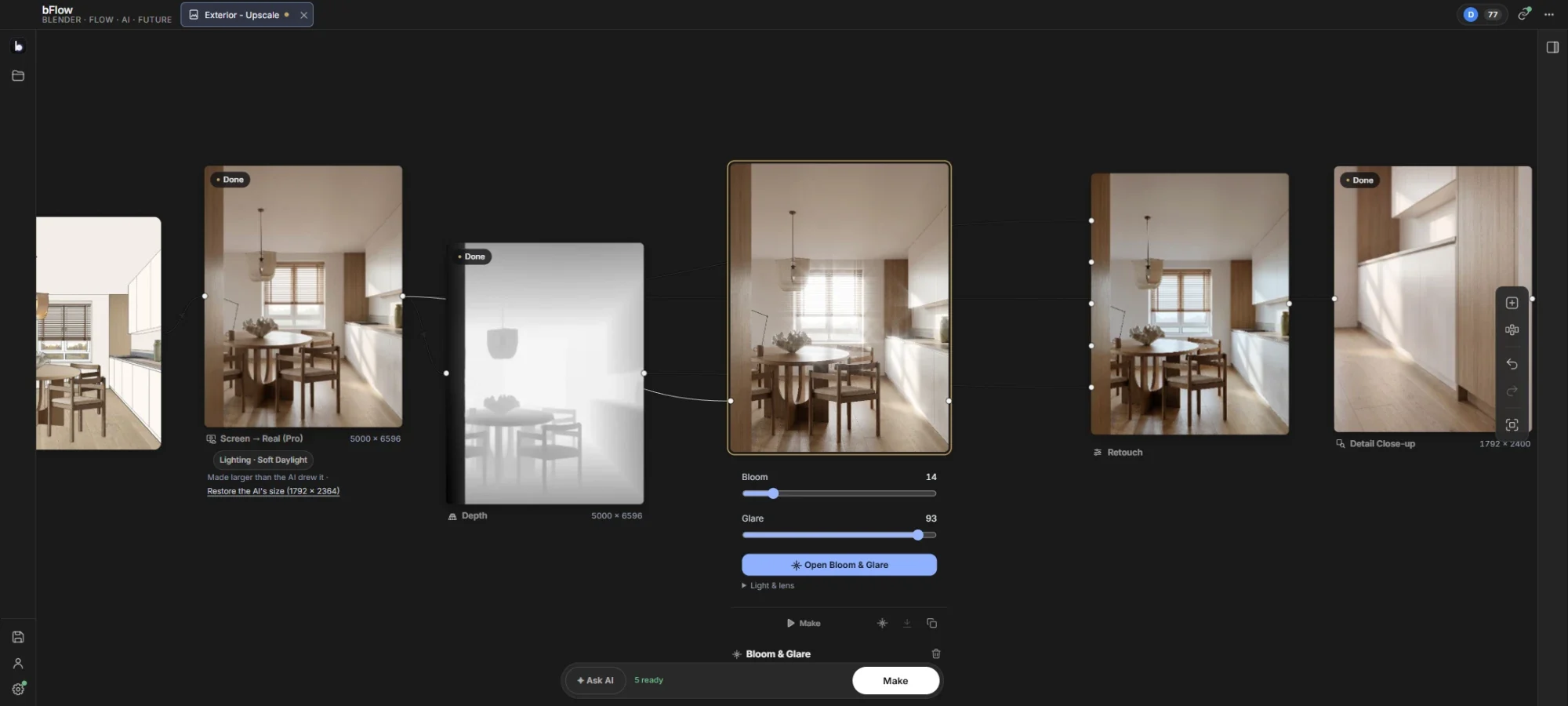Click the Restore the AI's size link
This screenshot has width=1568, height=706.
(273, 491)
